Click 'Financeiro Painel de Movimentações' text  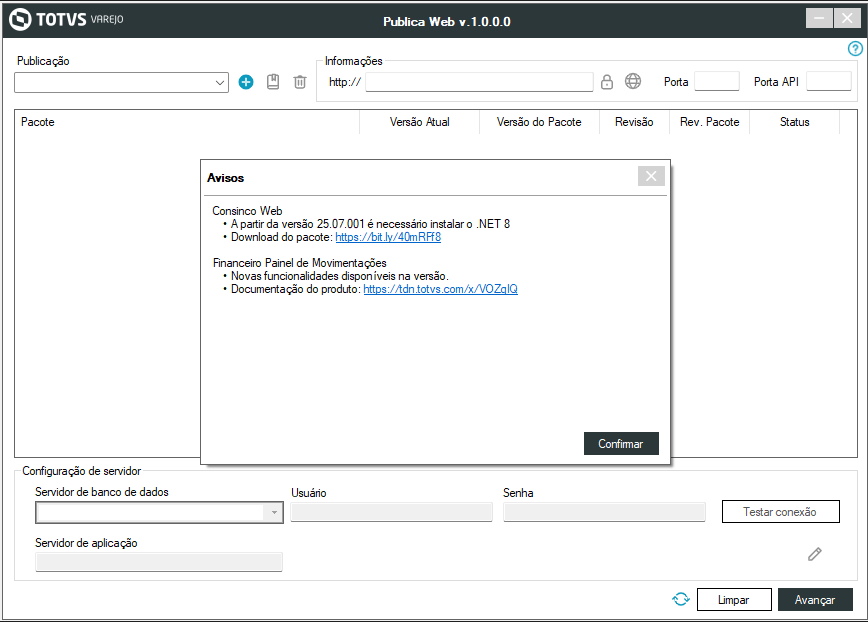pos(299,263)
